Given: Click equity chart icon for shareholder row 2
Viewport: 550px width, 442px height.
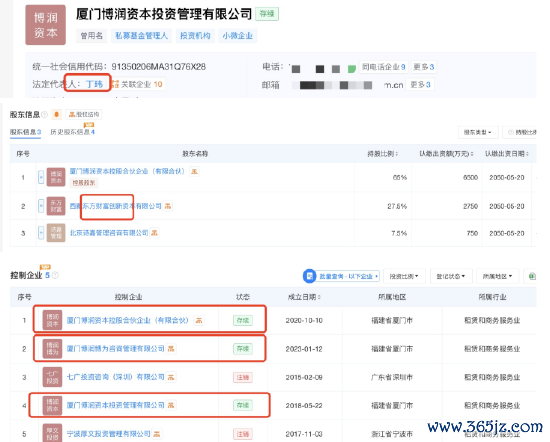Looking at the screenshot, I should click(x=168, y=206).
